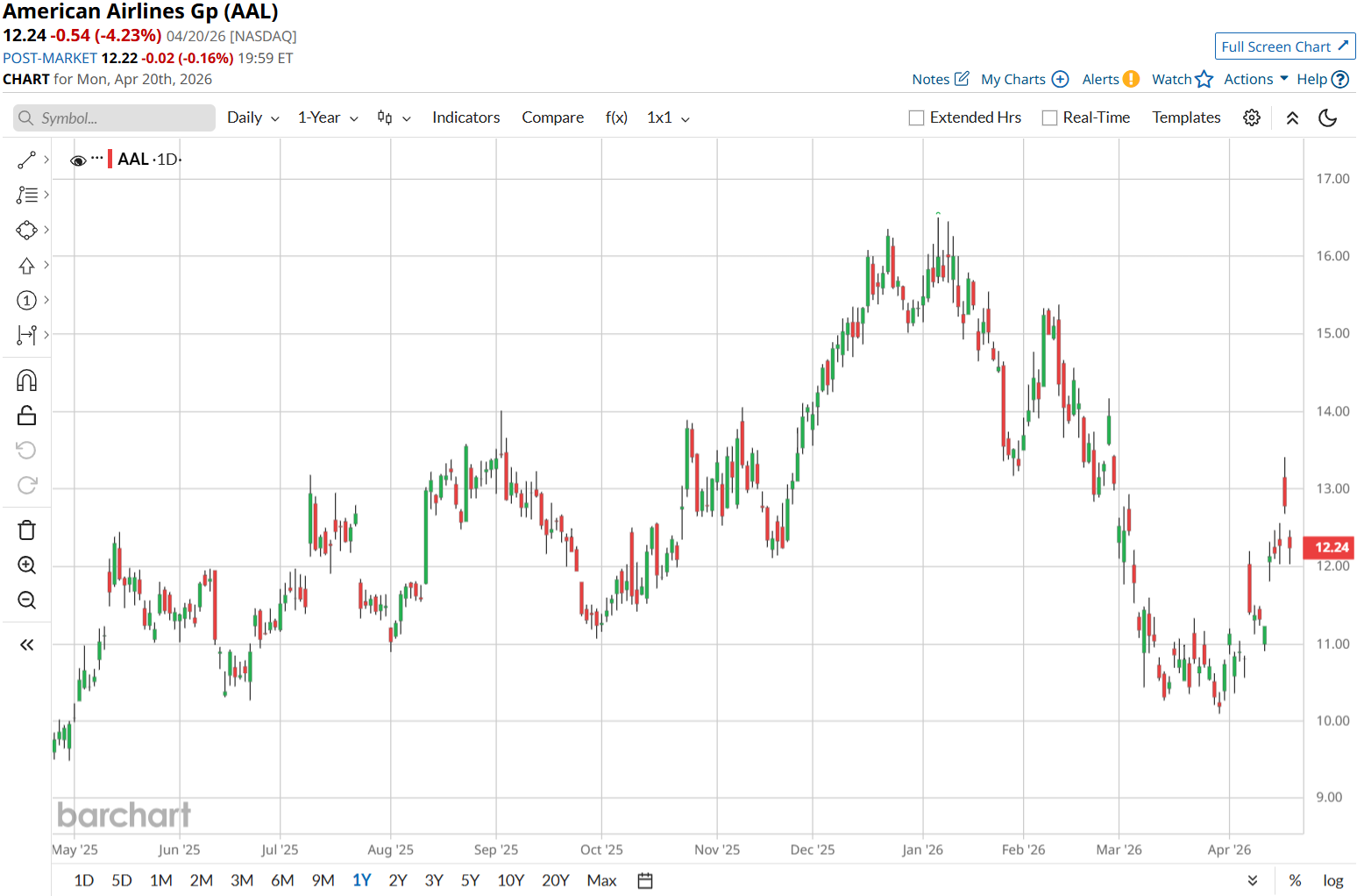Click the 12.24 current price label
The height and width of the screenshot is (896, 1357).
(1330, 548)
